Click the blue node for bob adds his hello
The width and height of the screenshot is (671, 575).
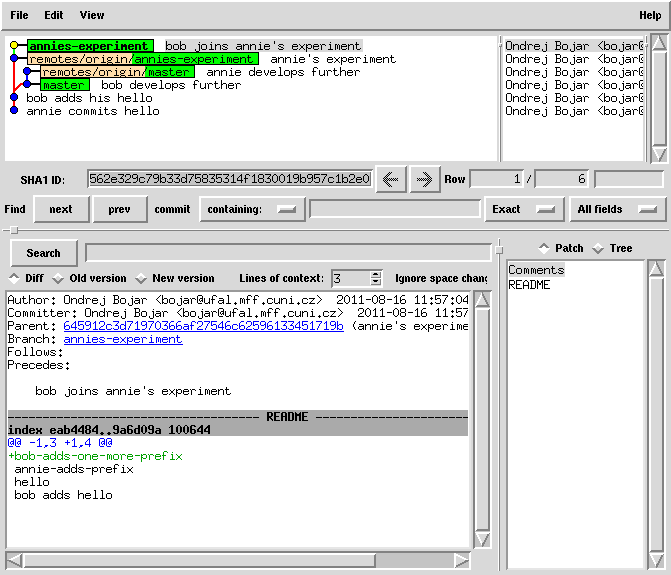point(14,98)
